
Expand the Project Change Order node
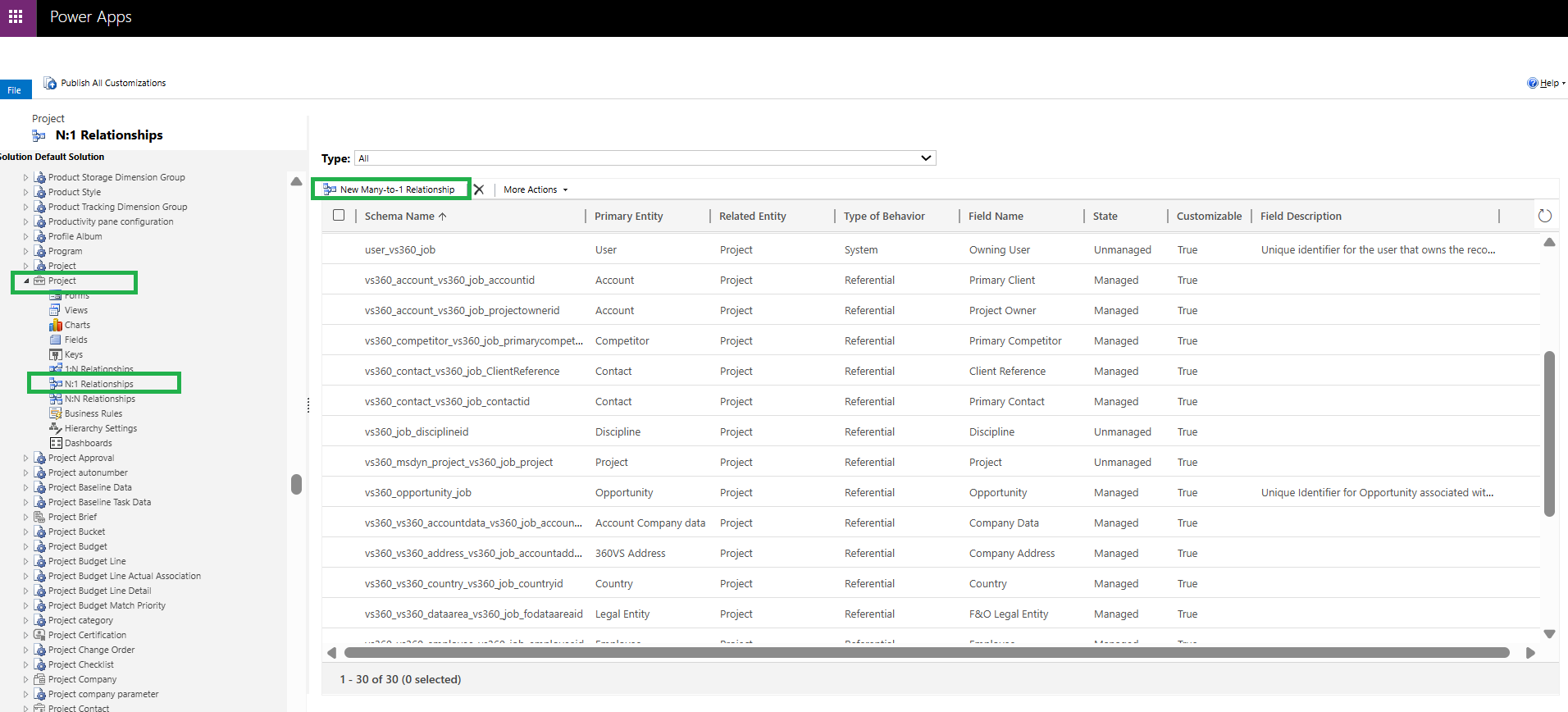[x=26, y=650]
